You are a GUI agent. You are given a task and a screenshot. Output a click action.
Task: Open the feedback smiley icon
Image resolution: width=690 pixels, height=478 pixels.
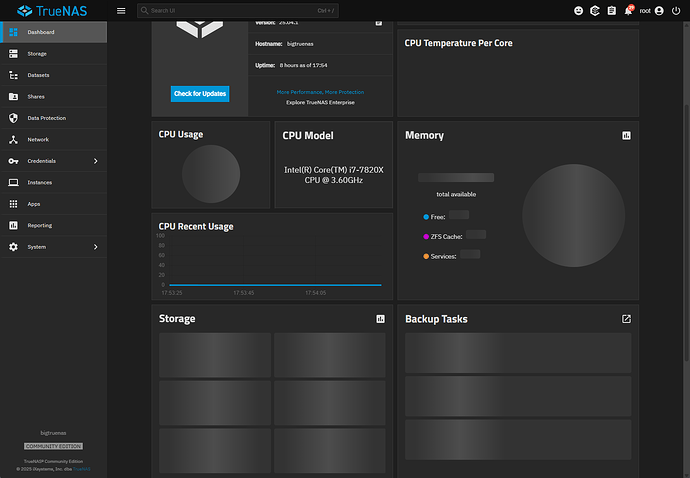click(578, 11)
